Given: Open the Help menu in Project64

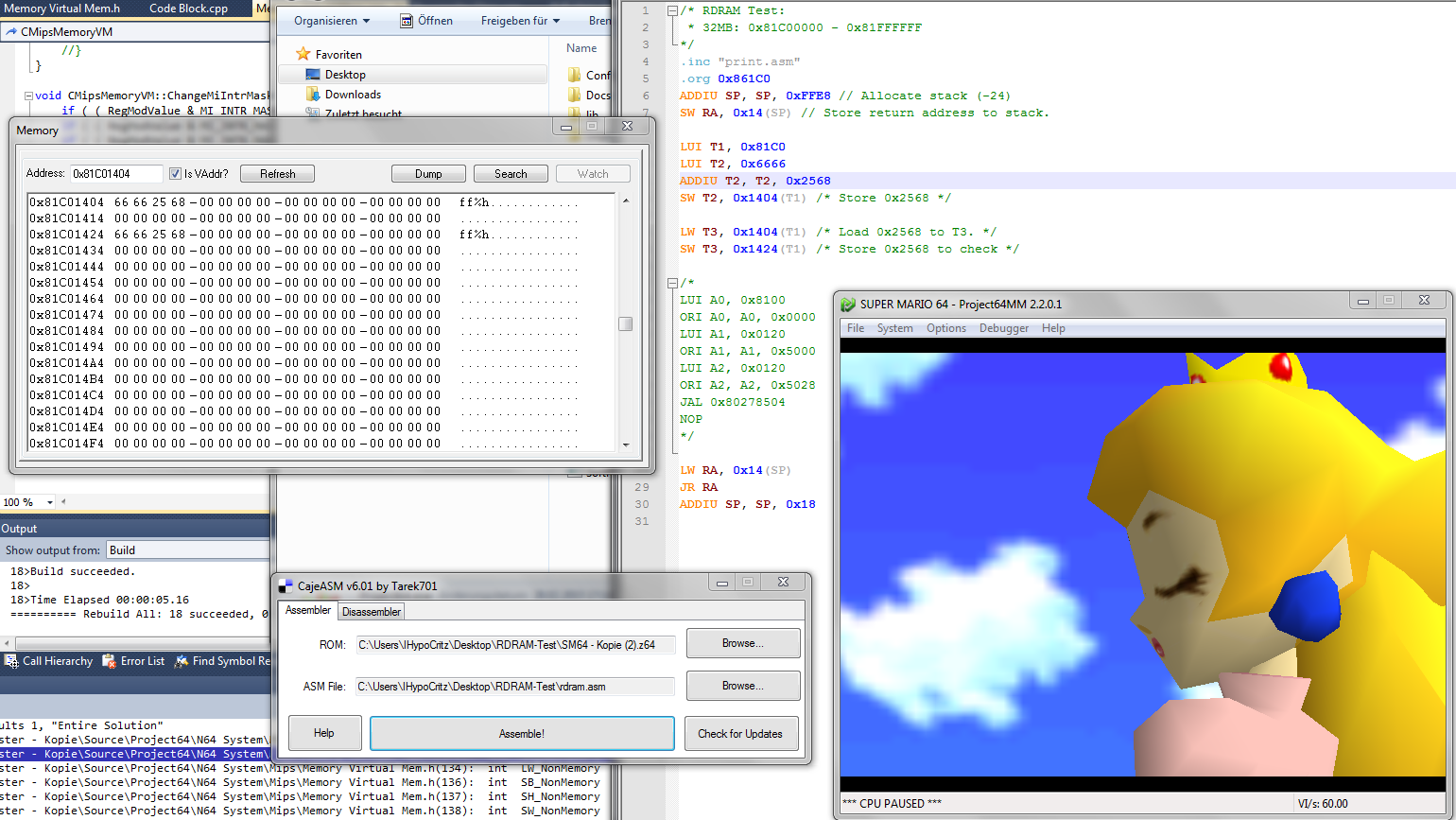Looking at the screenshot, I should point(1053,328).
